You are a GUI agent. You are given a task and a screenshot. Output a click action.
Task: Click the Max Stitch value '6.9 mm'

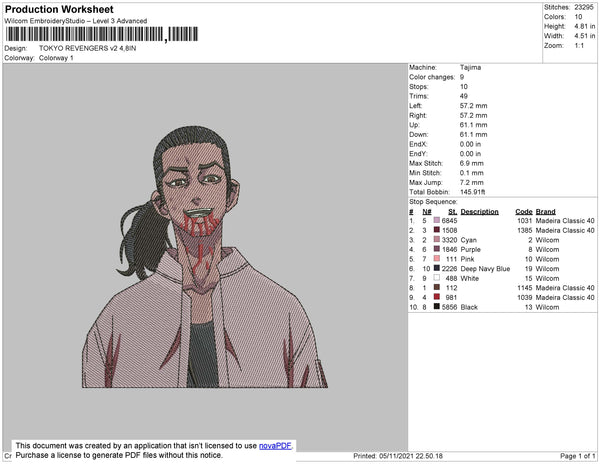click(471, 163)
